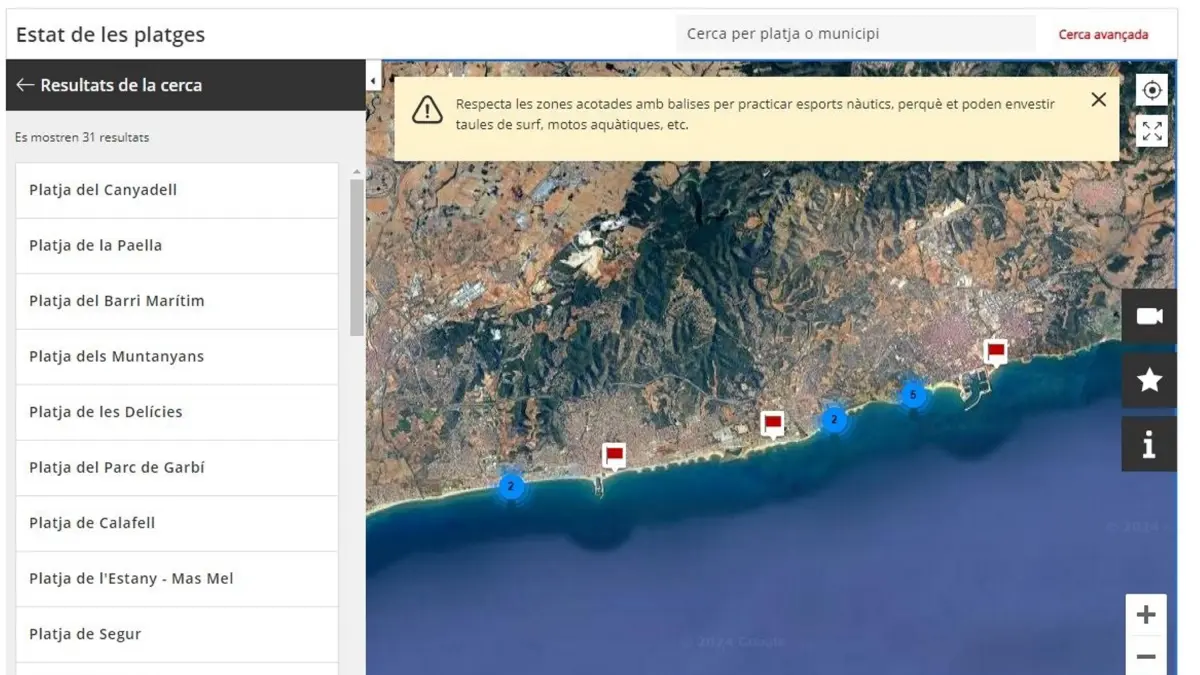
Task: Go back using the results arrow
Action: [x=25, y=85]
